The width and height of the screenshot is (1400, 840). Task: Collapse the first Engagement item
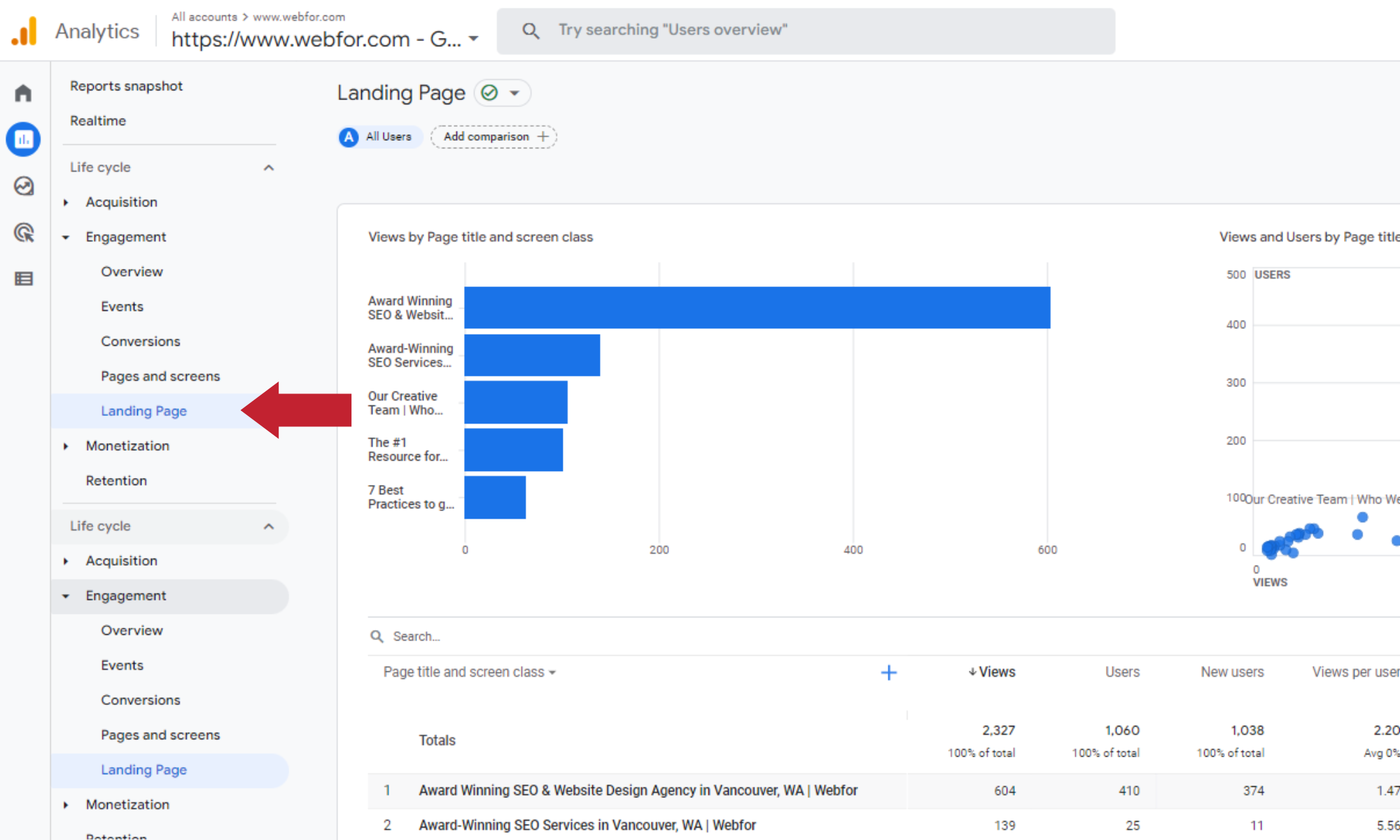[66, 237]
